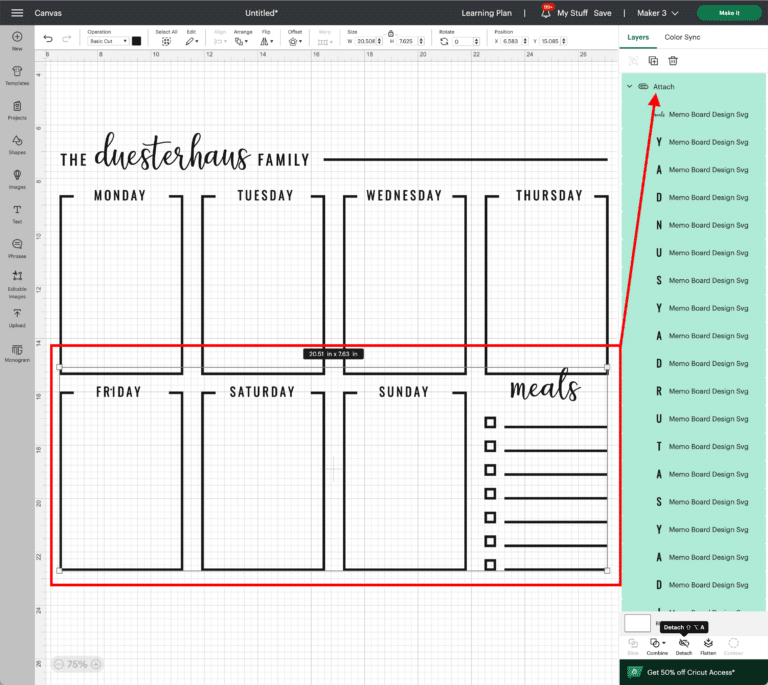
Task: Open the Shapes tool in sidebar
Action: tap(17, 145)
